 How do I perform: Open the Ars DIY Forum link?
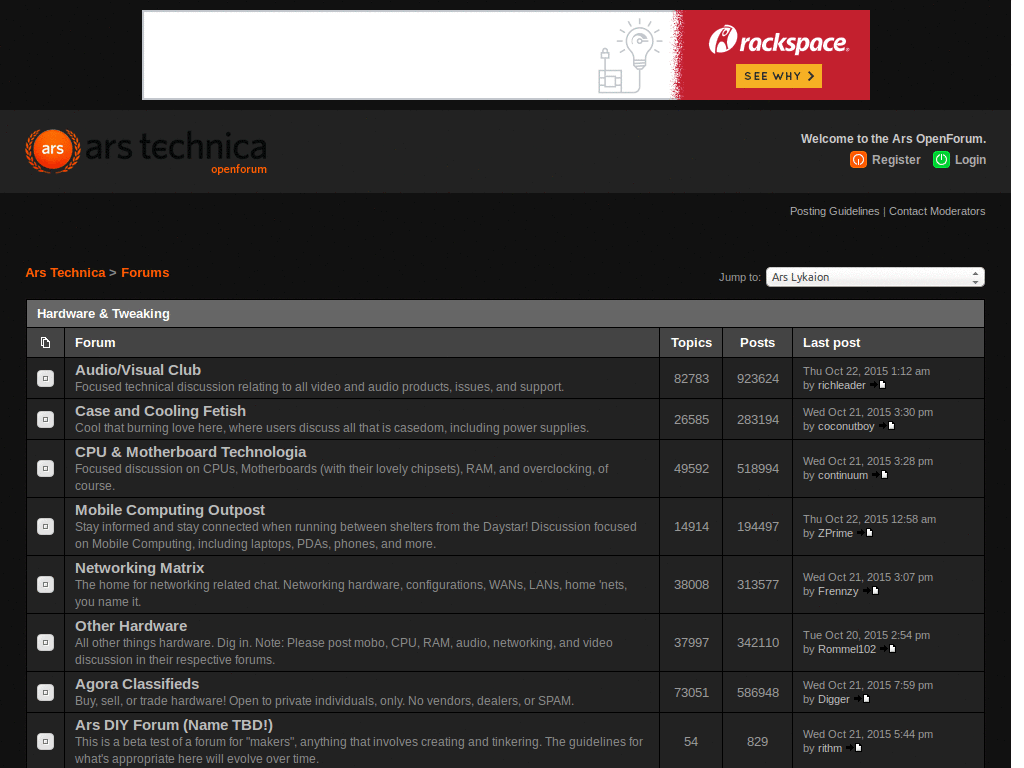(x=173, y=725)
